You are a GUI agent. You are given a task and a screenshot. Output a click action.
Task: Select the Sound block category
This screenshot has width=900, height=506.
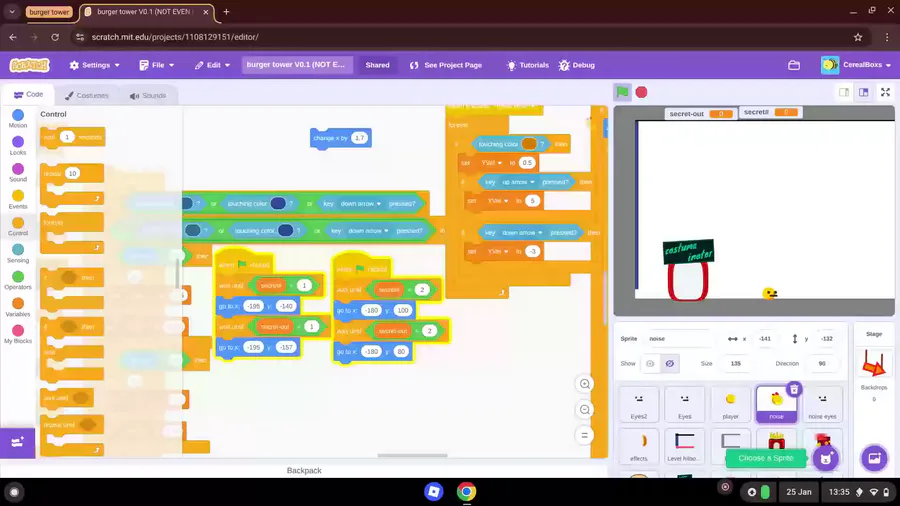point(18,173)
